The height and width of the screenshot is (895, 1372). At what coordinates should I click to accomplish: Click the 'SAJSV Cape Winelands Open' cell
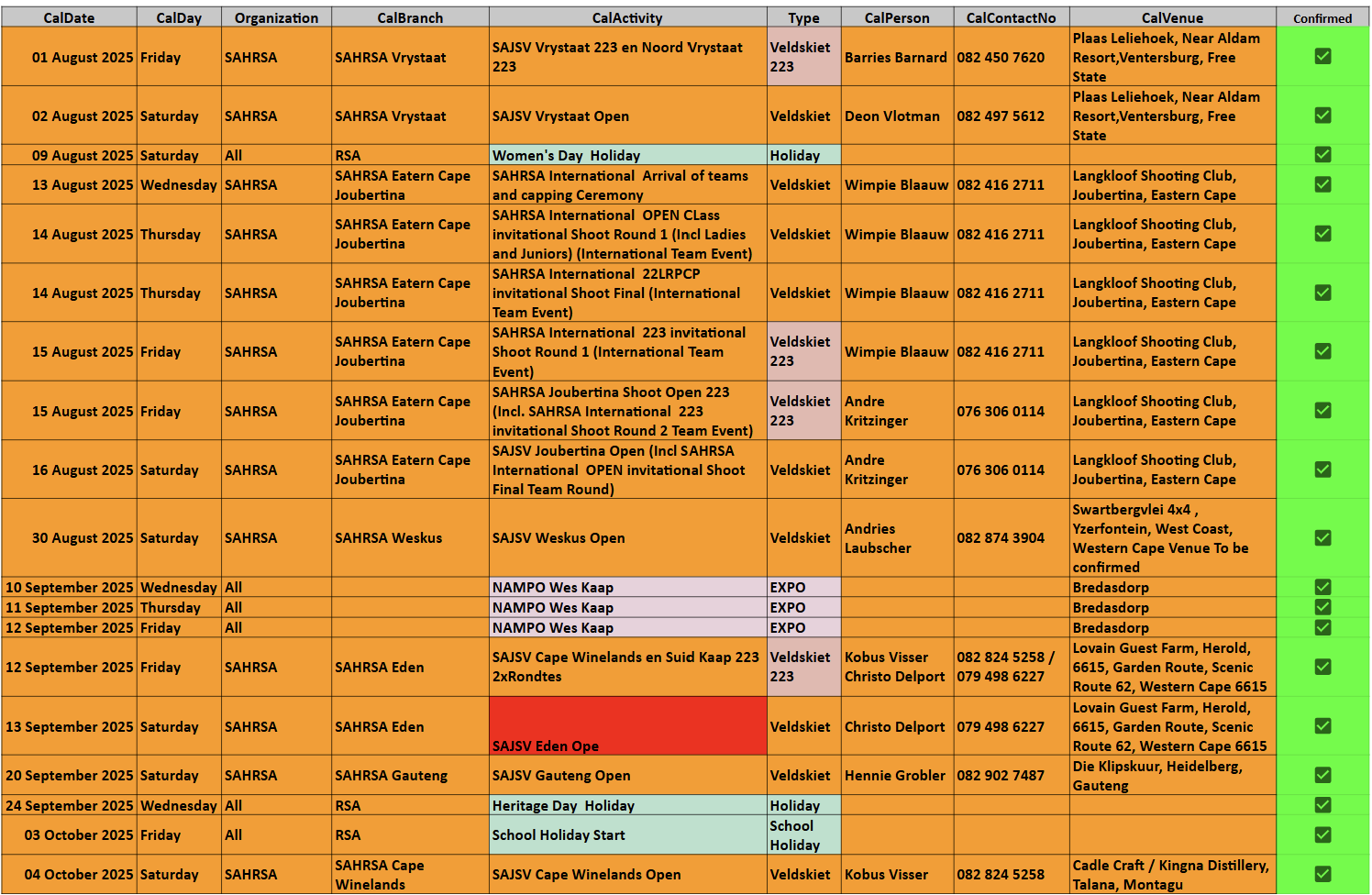[627, 874]
